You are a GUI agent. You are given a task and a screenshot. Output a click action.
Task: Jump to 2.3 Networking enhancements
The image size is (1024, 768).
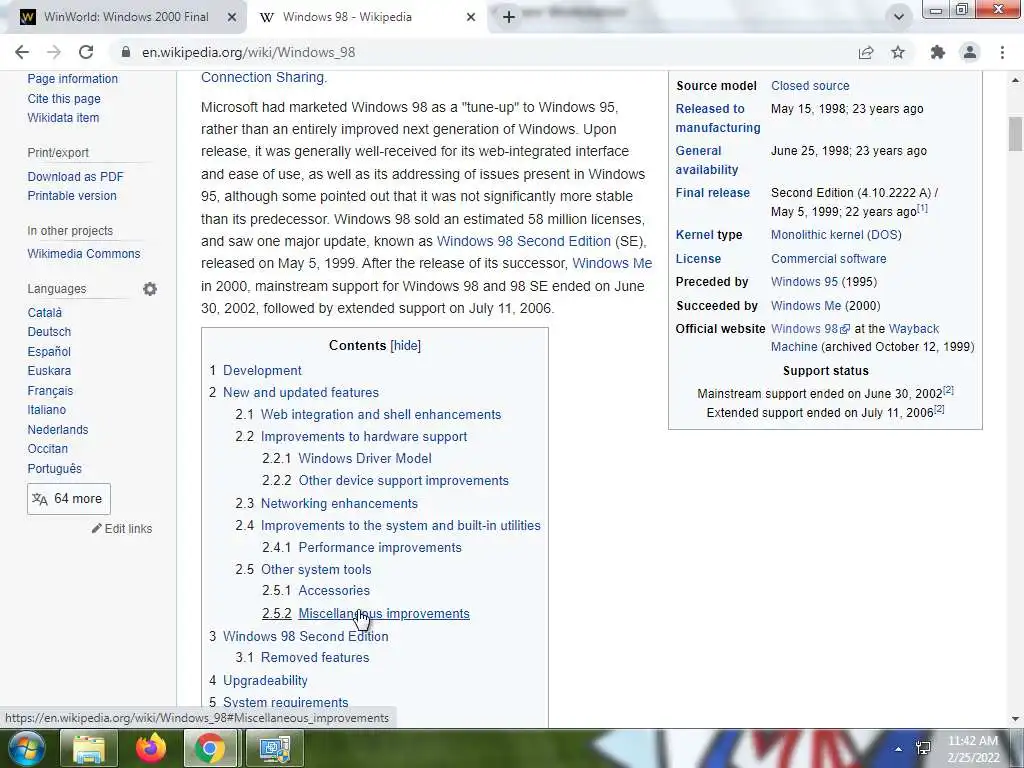(339, 504)
